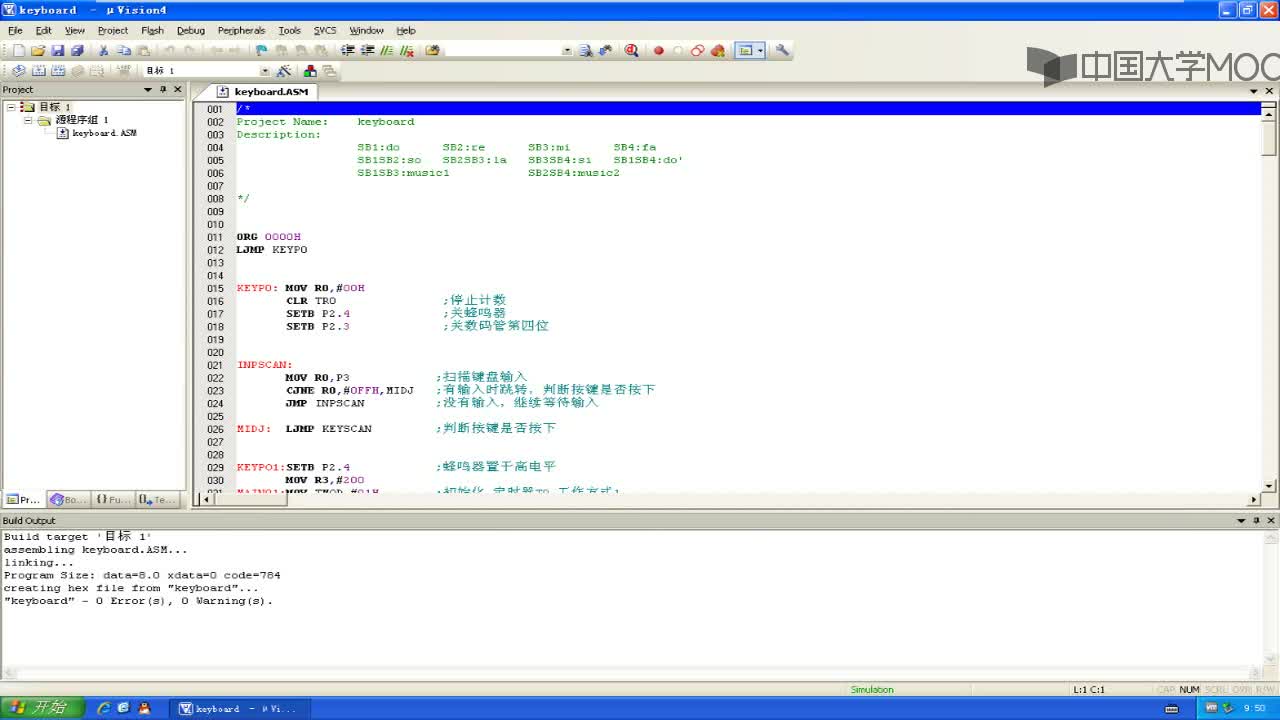Switch to the Templates tab in project panel
1280x720 pixels.
click(158, 499)
